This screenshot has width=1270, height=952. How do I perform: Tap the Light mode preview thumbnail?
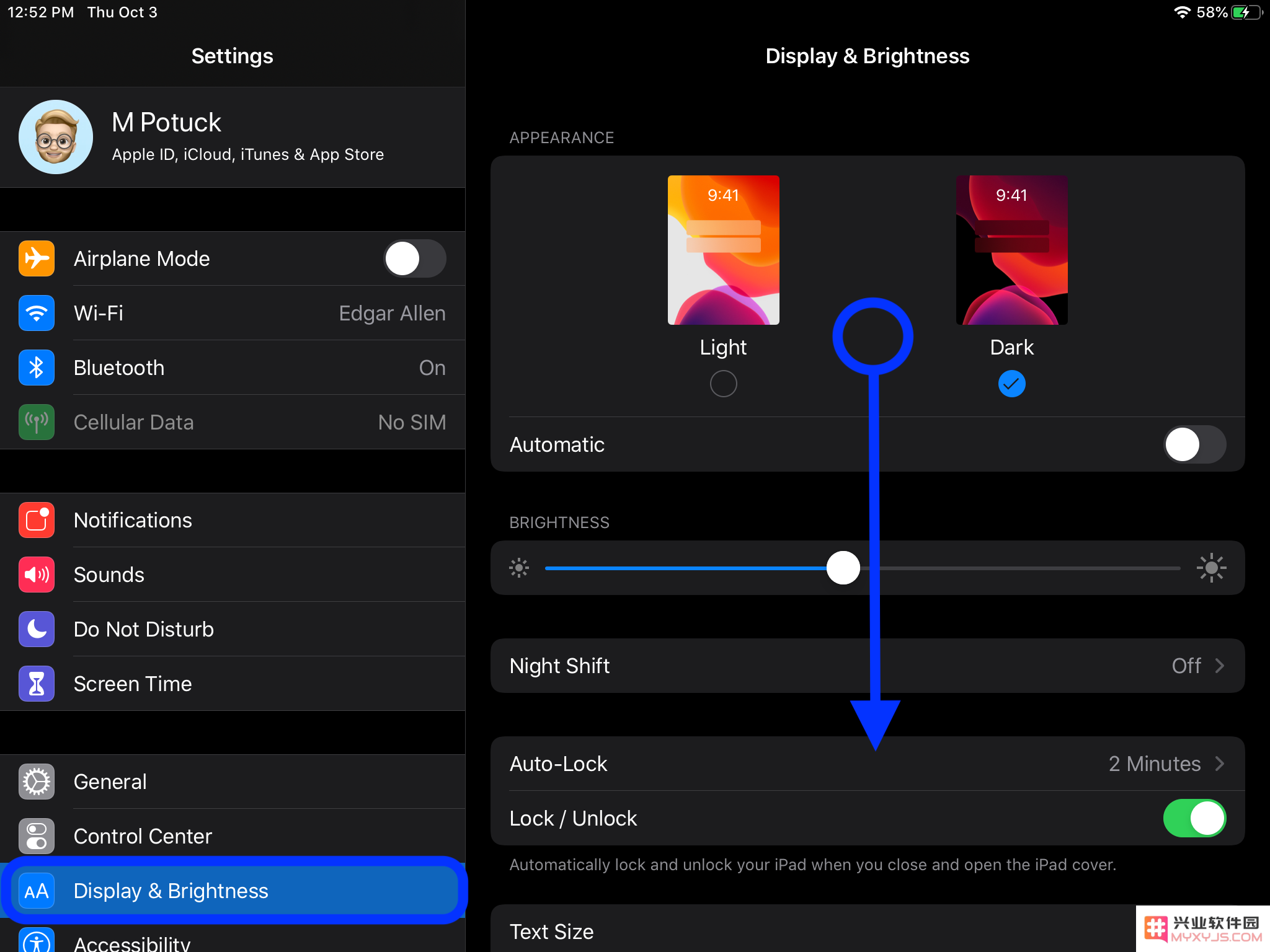[x=723, y=250]
